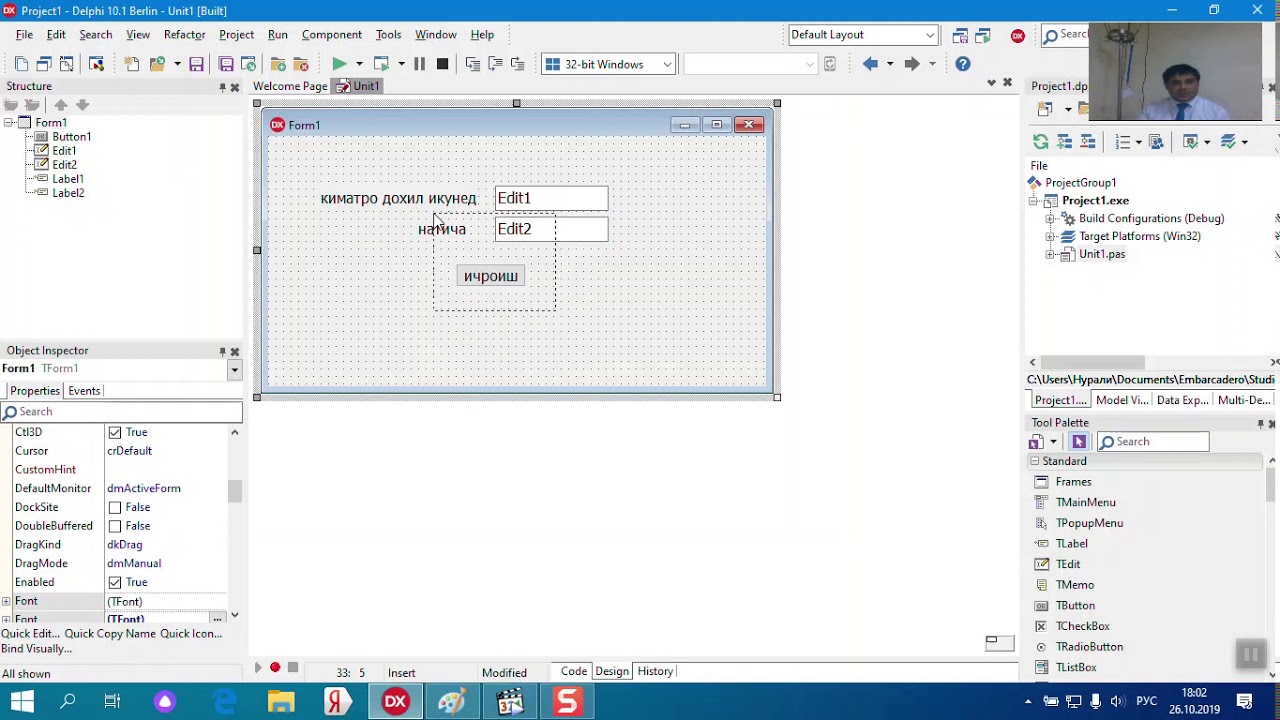The width and height of the screenshot is (1280, 720).
Task: Select the Button1 node in Structure tree
Action: [71, 137]
